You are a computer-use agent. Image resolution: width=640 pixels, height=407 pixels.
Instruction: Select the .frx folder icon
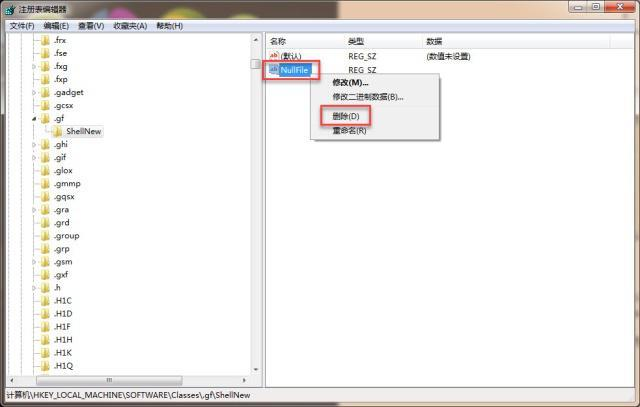(x=45, y=40)
